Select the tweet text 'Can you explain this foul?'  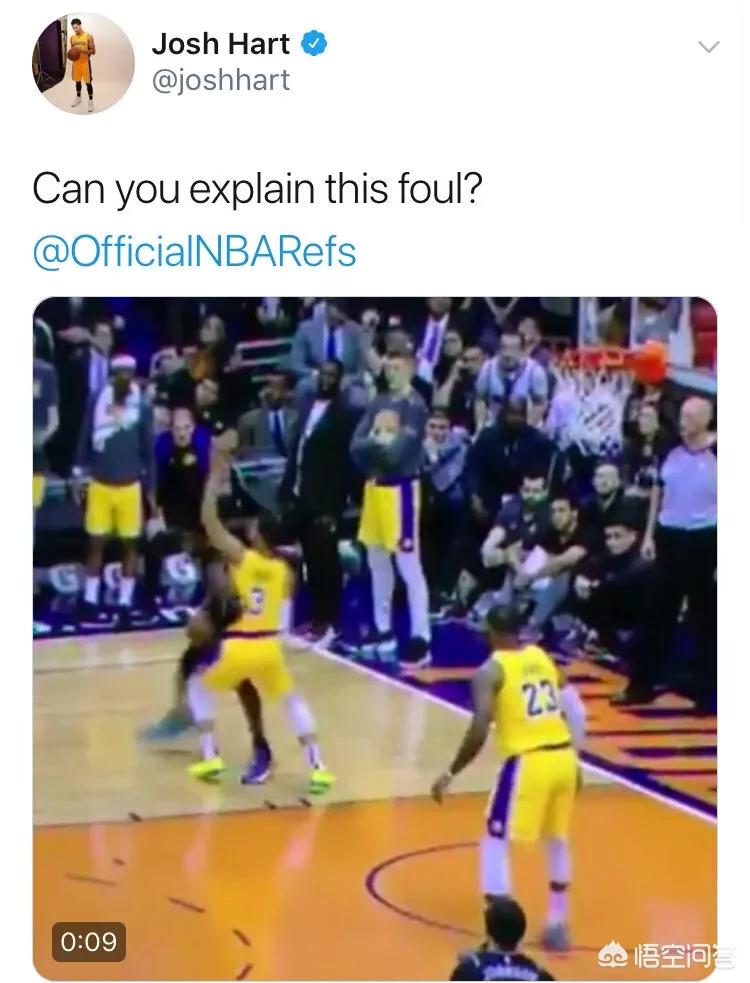257,189
